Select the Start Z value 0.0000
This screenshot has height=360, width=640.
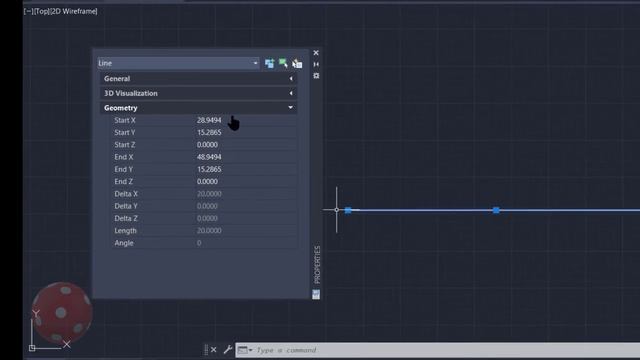(207, 144)
